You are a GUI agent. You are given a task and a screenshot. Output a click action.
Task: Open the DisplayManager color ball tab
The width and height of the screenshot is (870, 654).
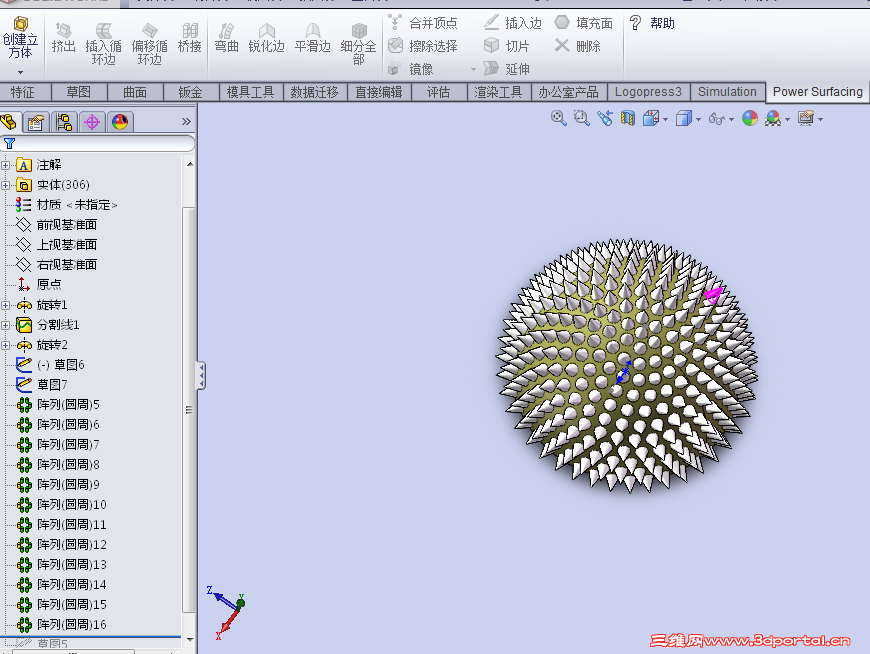(120, 122)
